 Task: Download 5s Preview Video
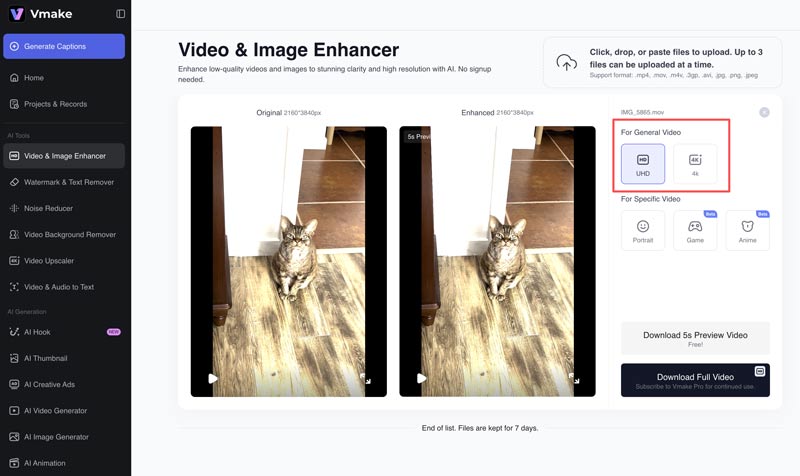tap(695, 338)
